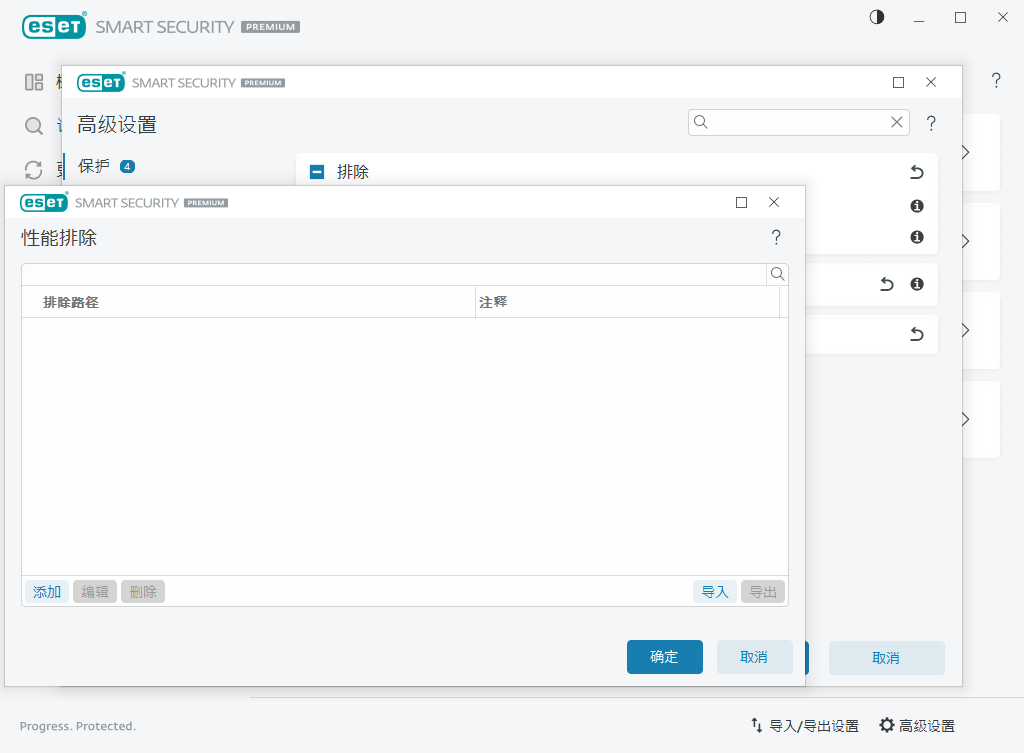Click the top info icon under 排除 section
Viewport: 1024px width, 753px height.
coord(916,206)
